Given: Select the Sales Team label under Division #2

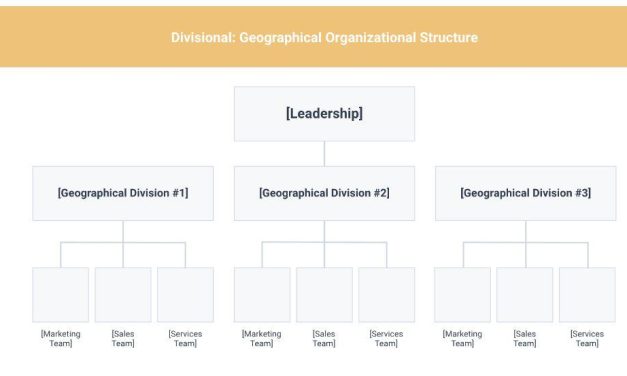Looking at the screenshot, I should pyautogui.click(x=324, y=338).
